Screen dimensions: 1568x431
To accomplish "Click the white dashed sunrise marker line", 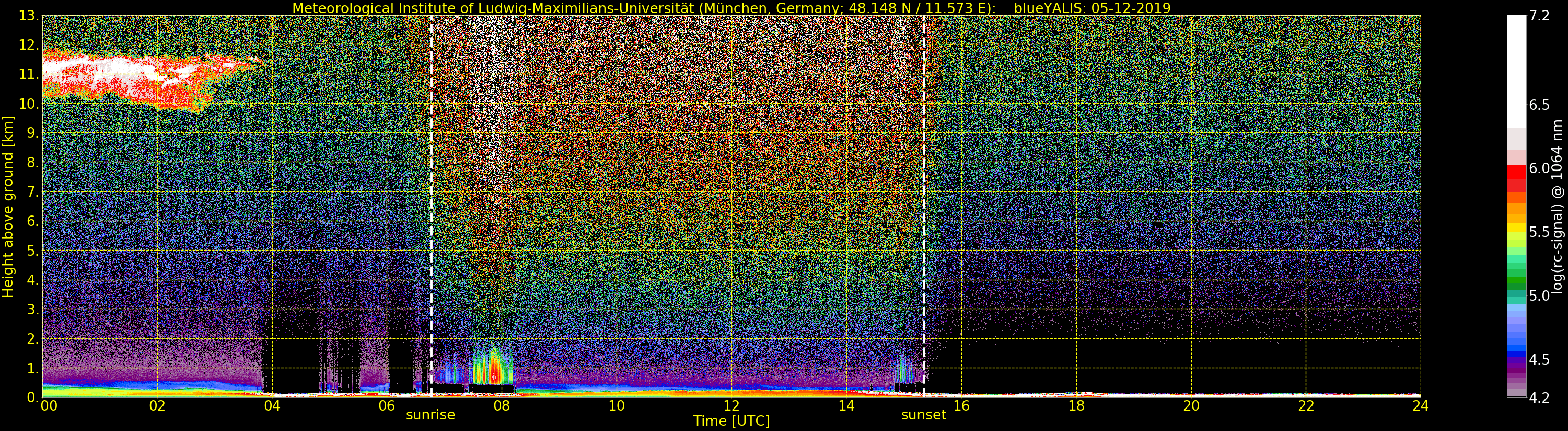I will point(431,207).
